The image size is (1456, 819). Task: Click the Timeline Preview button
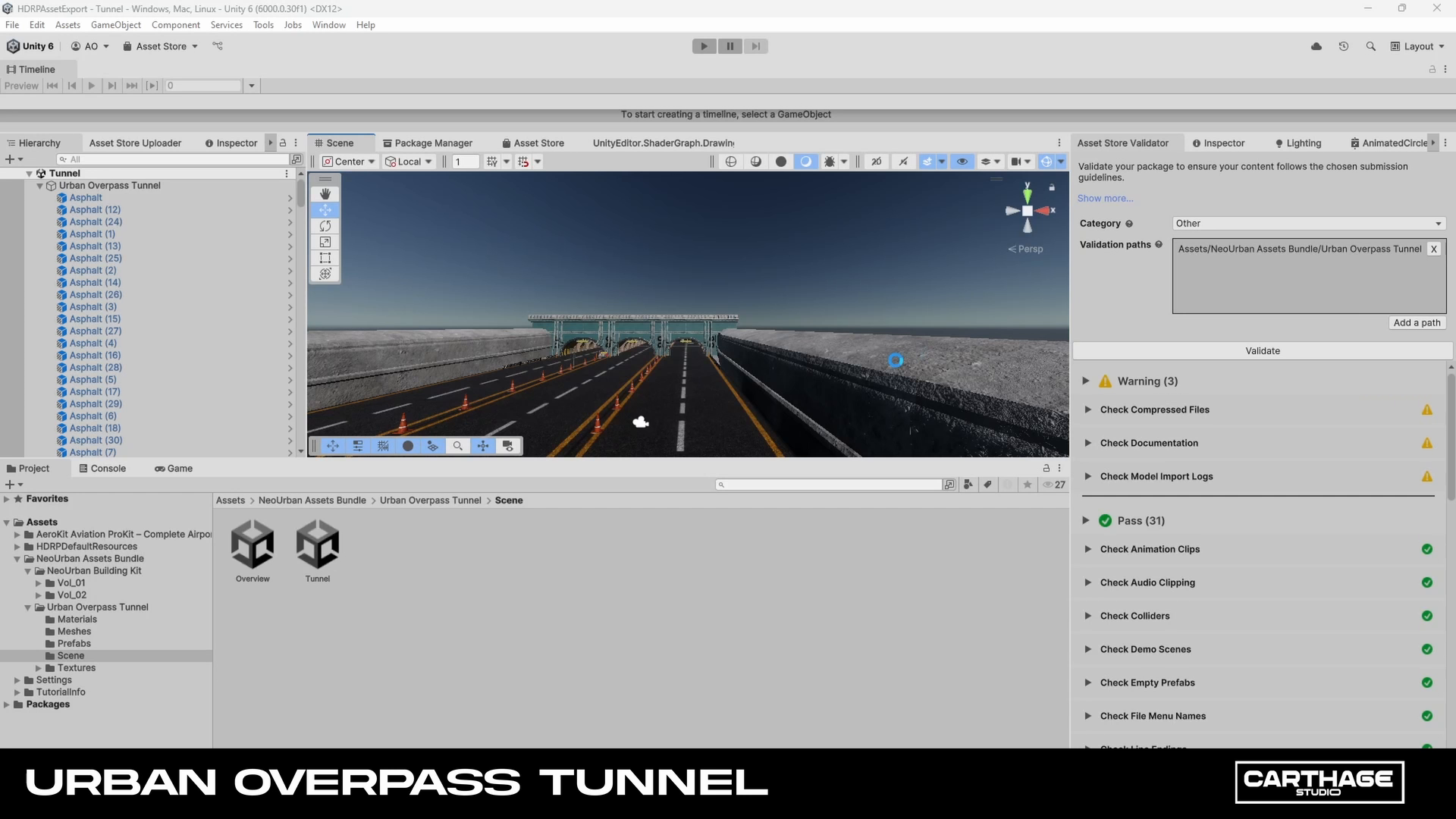21,86
